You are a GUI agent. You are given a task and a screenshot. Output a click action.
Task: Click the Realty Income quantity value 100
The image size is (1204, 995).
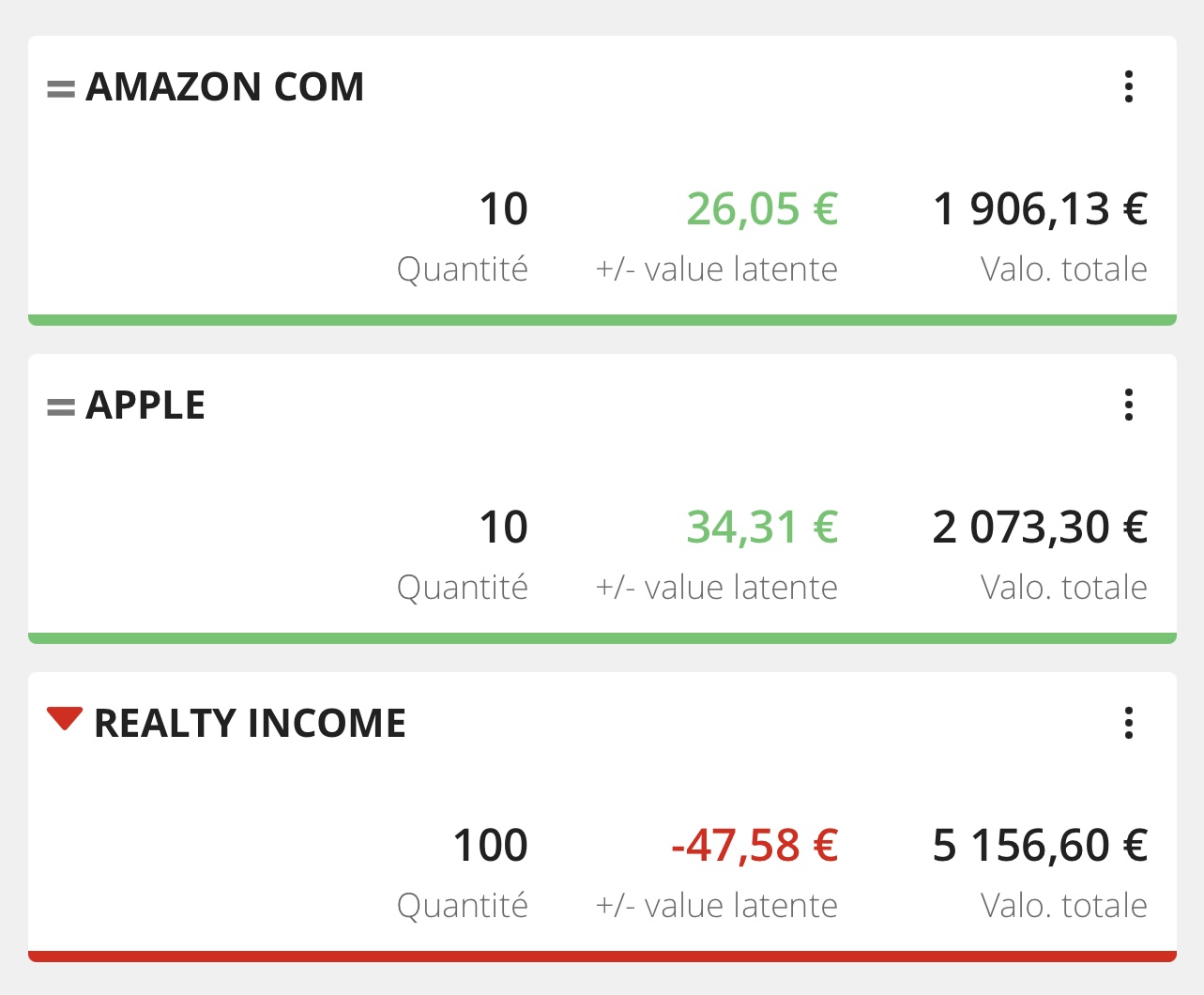pos(491,845)
